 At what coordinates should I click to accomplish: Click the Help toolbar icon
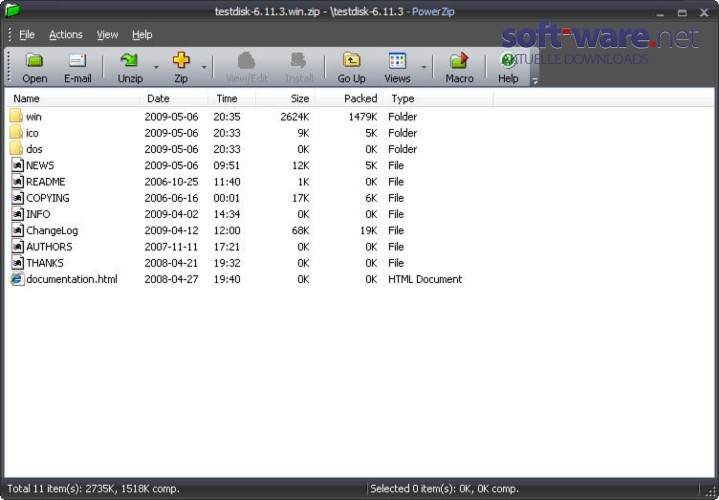[508, 60]
